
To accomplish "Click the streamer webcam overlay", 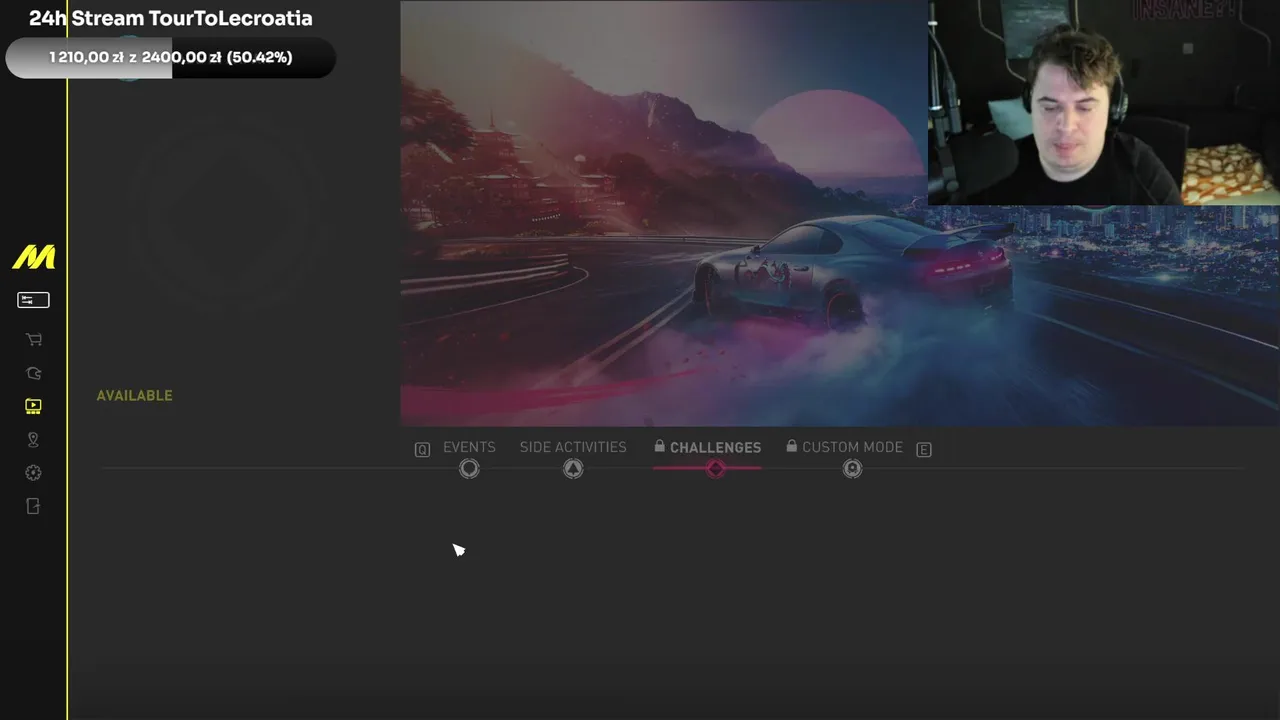I will click(x=1104, y=103).
